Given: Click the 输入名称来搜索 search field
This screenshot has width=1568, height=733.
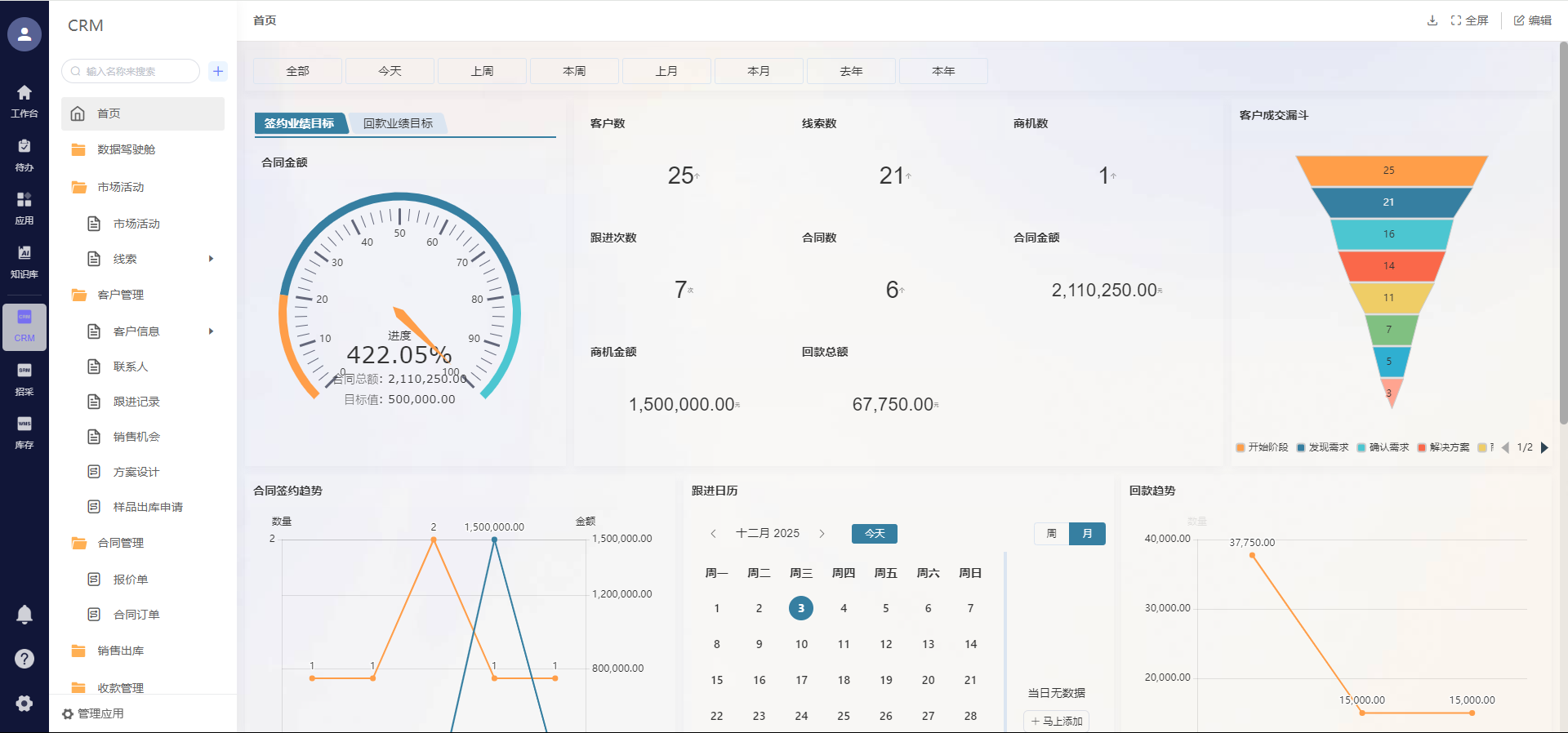Looking at the screenshot, I should [135, 71].
